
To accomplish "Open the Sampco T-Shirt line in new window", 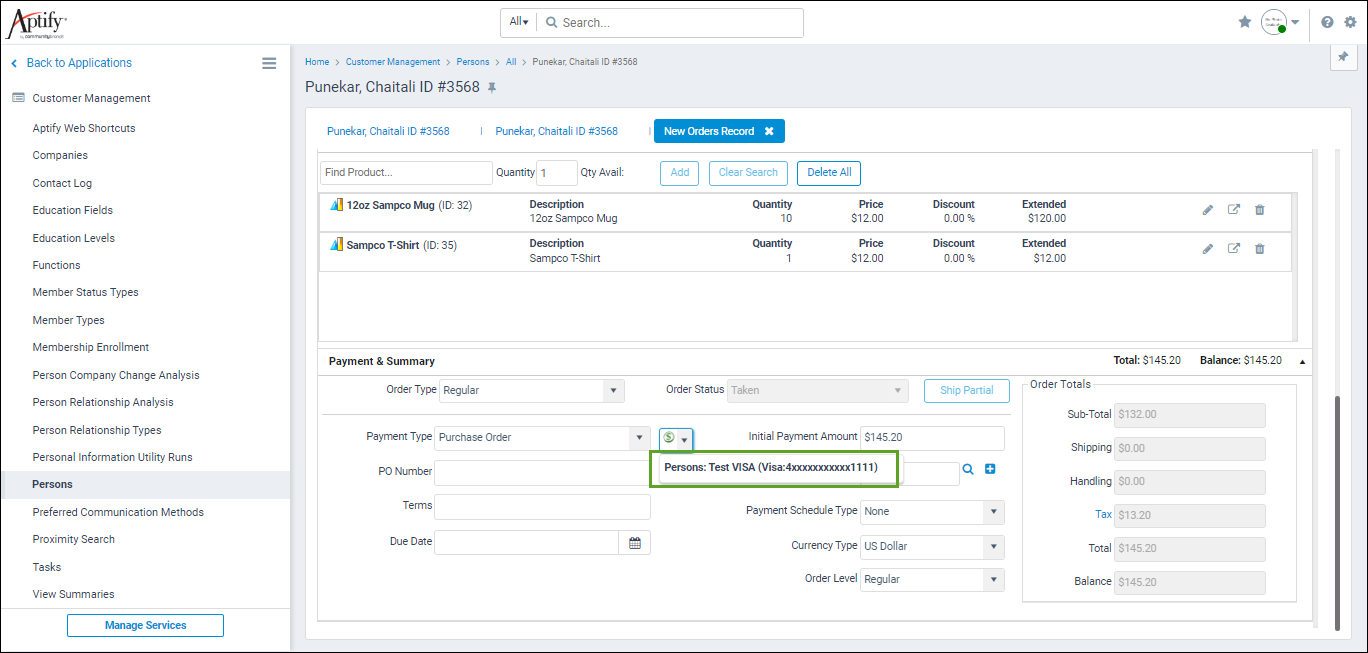I will click(1234, 249).
